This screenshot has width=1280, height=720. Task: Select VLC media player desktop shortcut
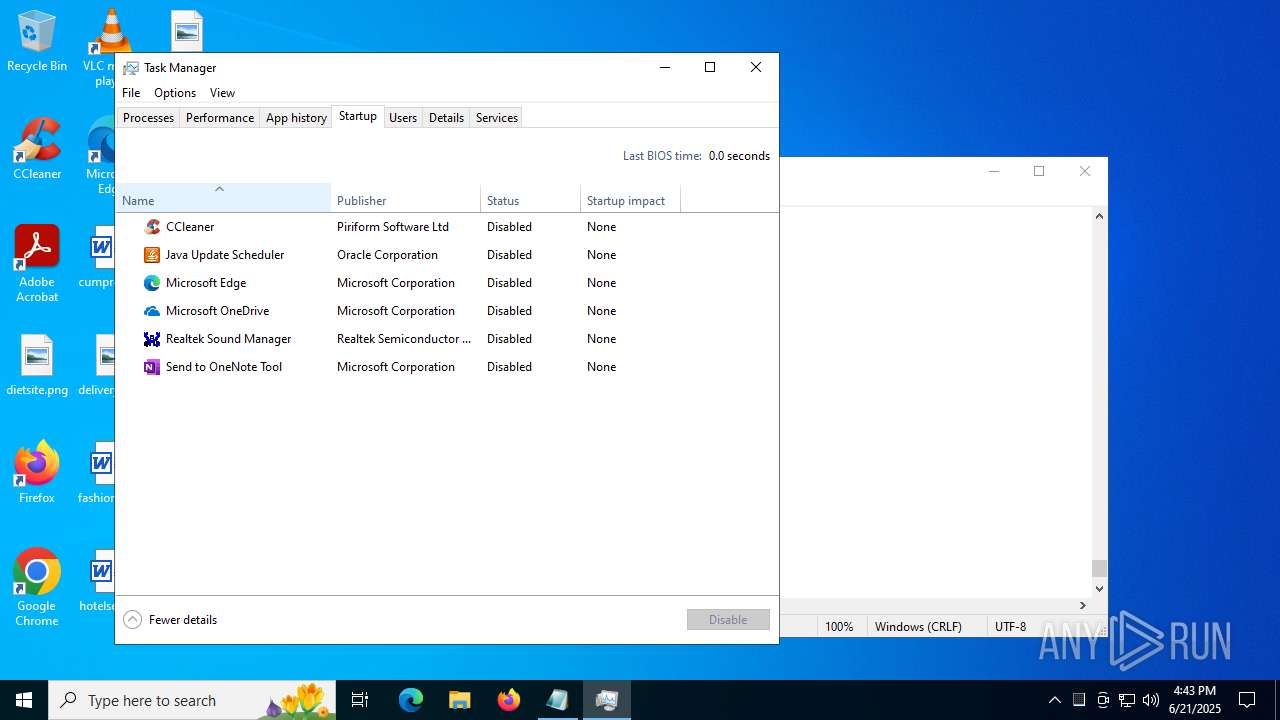point(105,47)
